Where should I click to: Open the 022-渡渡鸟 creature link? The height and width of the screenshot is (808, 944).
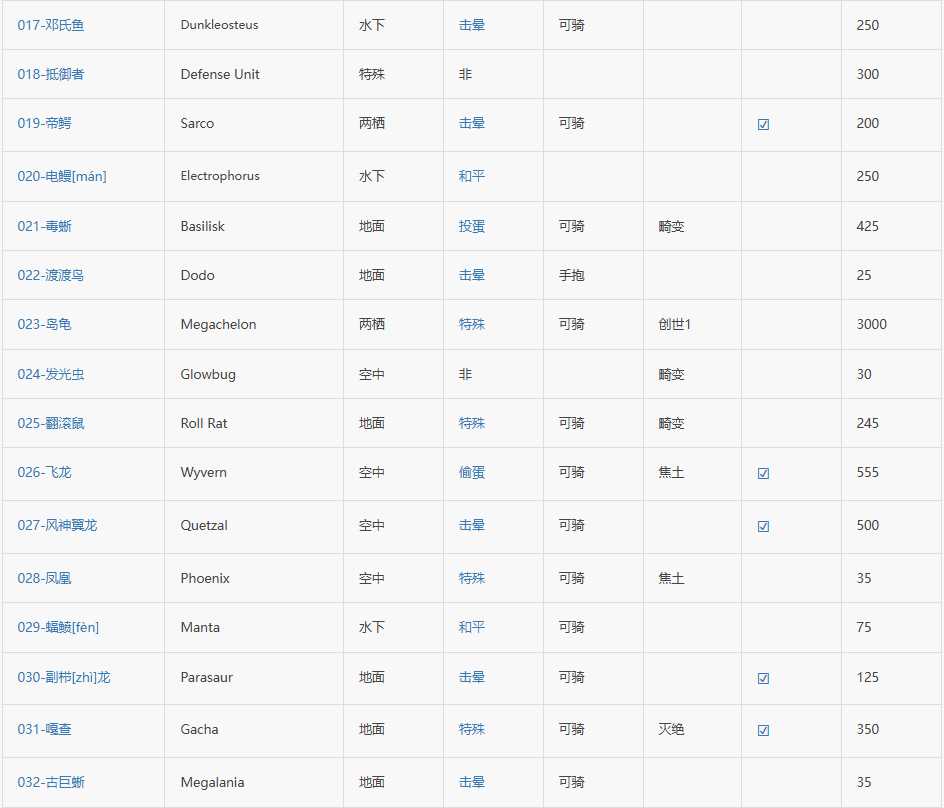click(51, 275)
